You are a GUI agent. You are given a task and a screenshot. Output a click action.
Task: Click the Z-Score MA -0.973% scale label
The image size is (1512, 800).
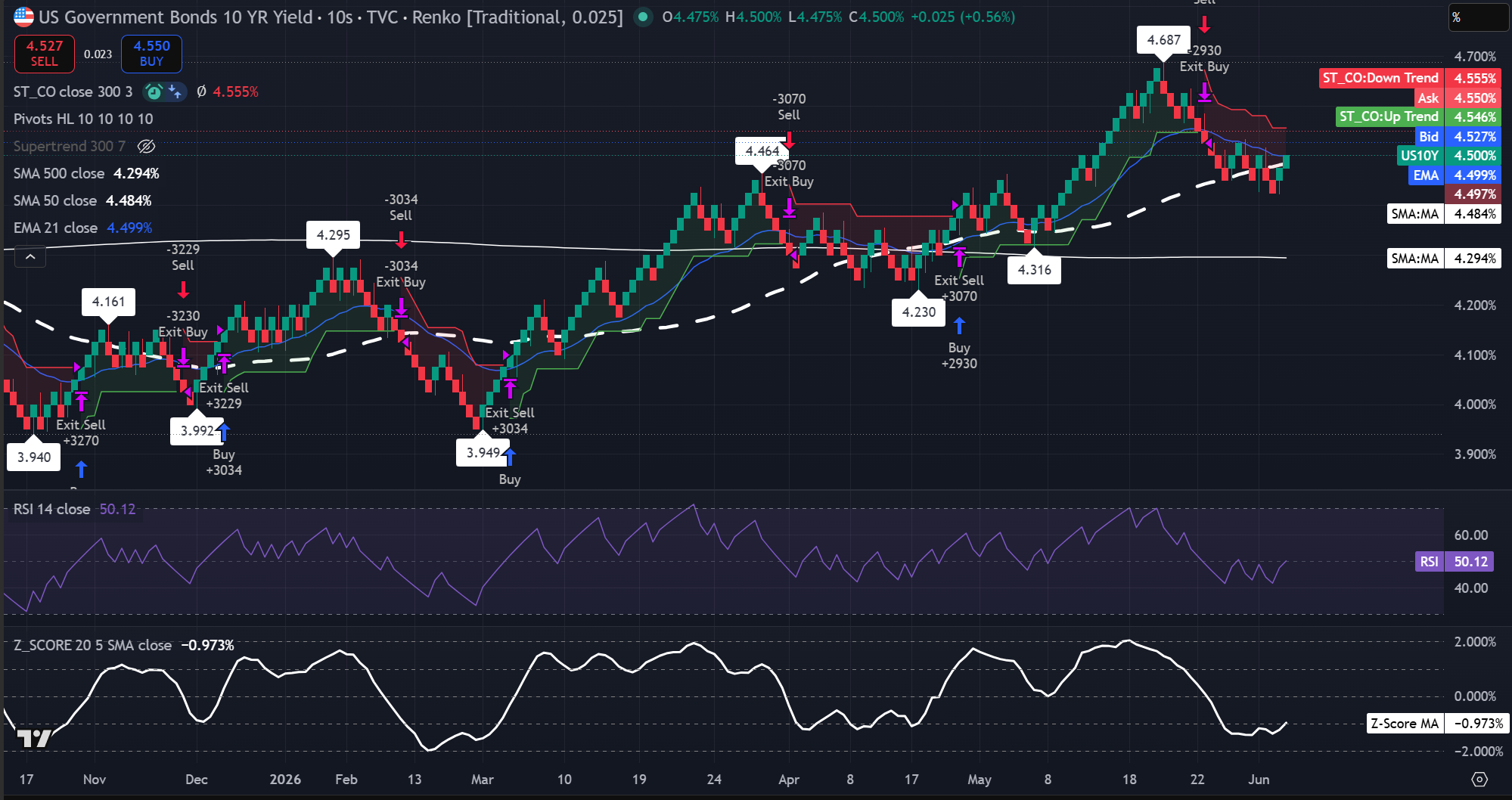click(x=1438, y=723)
